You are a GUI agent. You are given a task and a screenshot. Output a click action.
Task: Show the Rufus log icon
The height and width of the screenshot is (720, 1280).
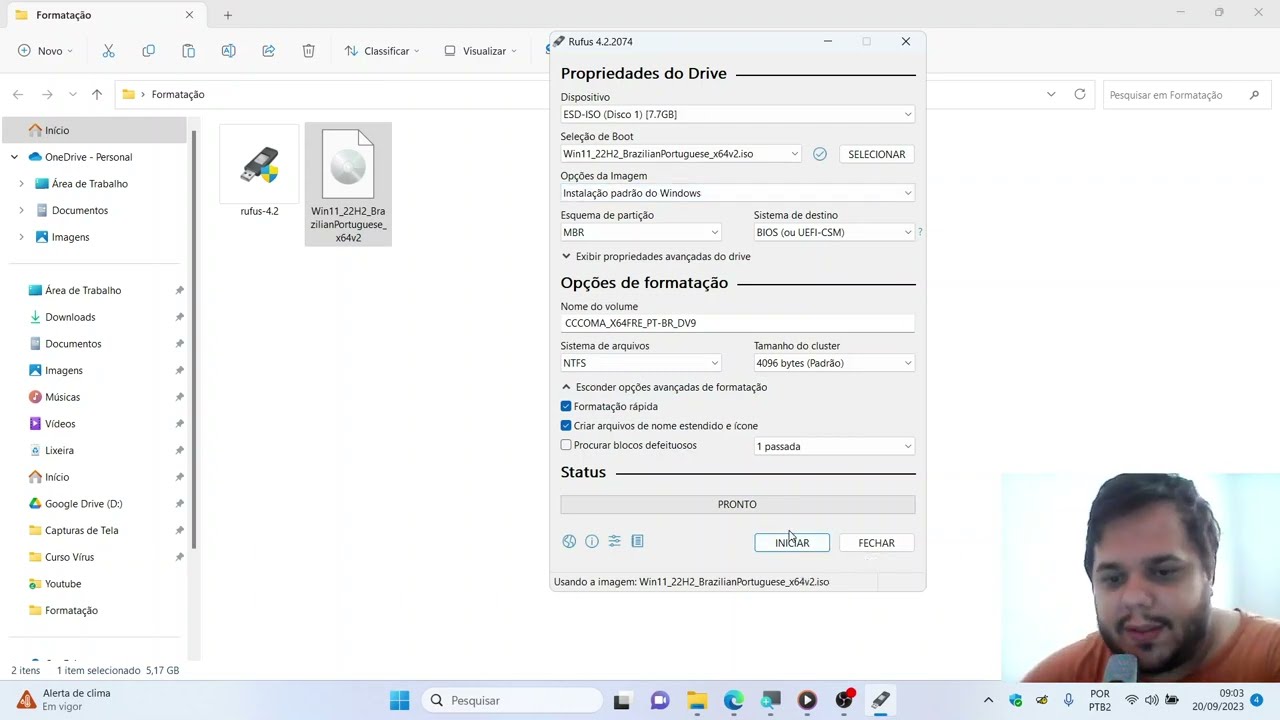tap(637, 541)
